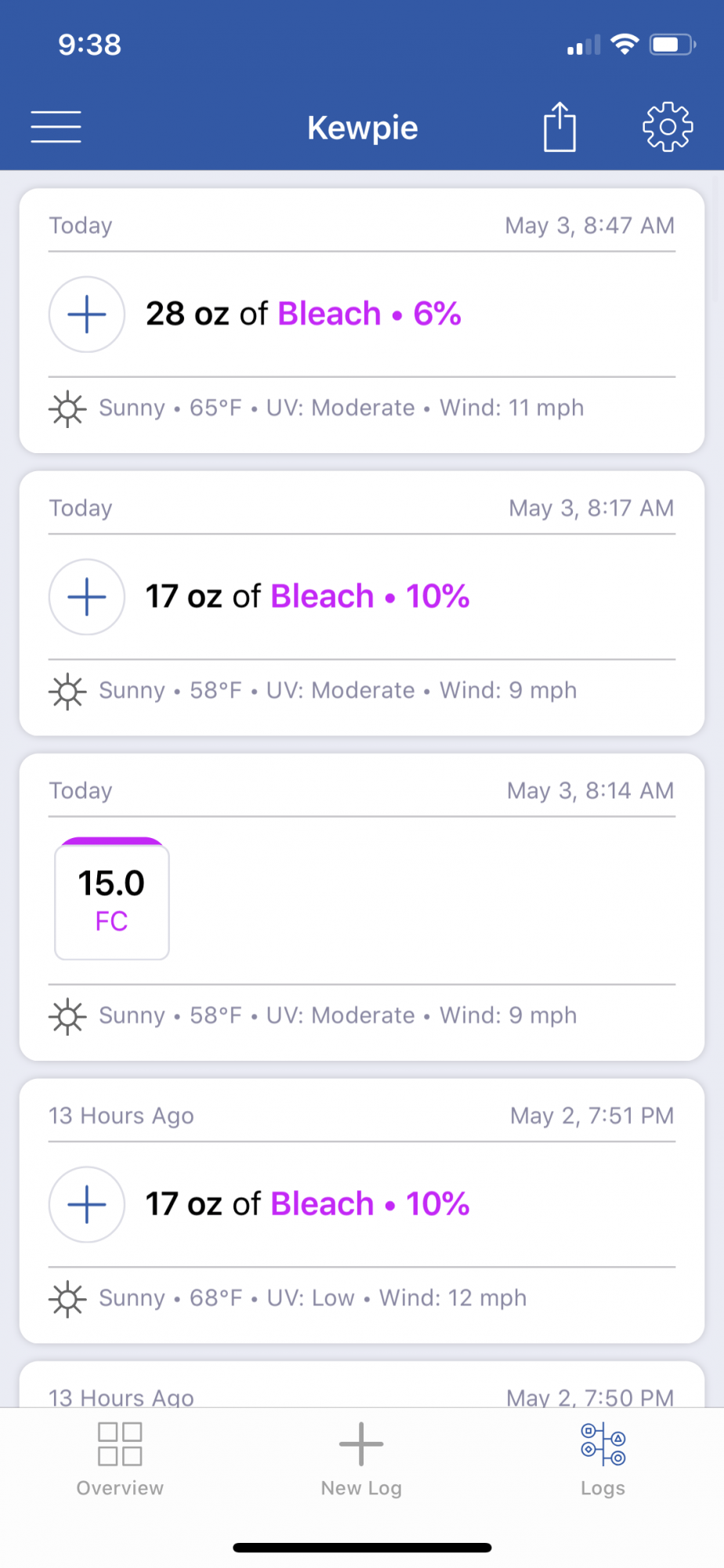
Task: Tap plus icon on 8:17 AM Bleach entry
Action: (87, 597)
